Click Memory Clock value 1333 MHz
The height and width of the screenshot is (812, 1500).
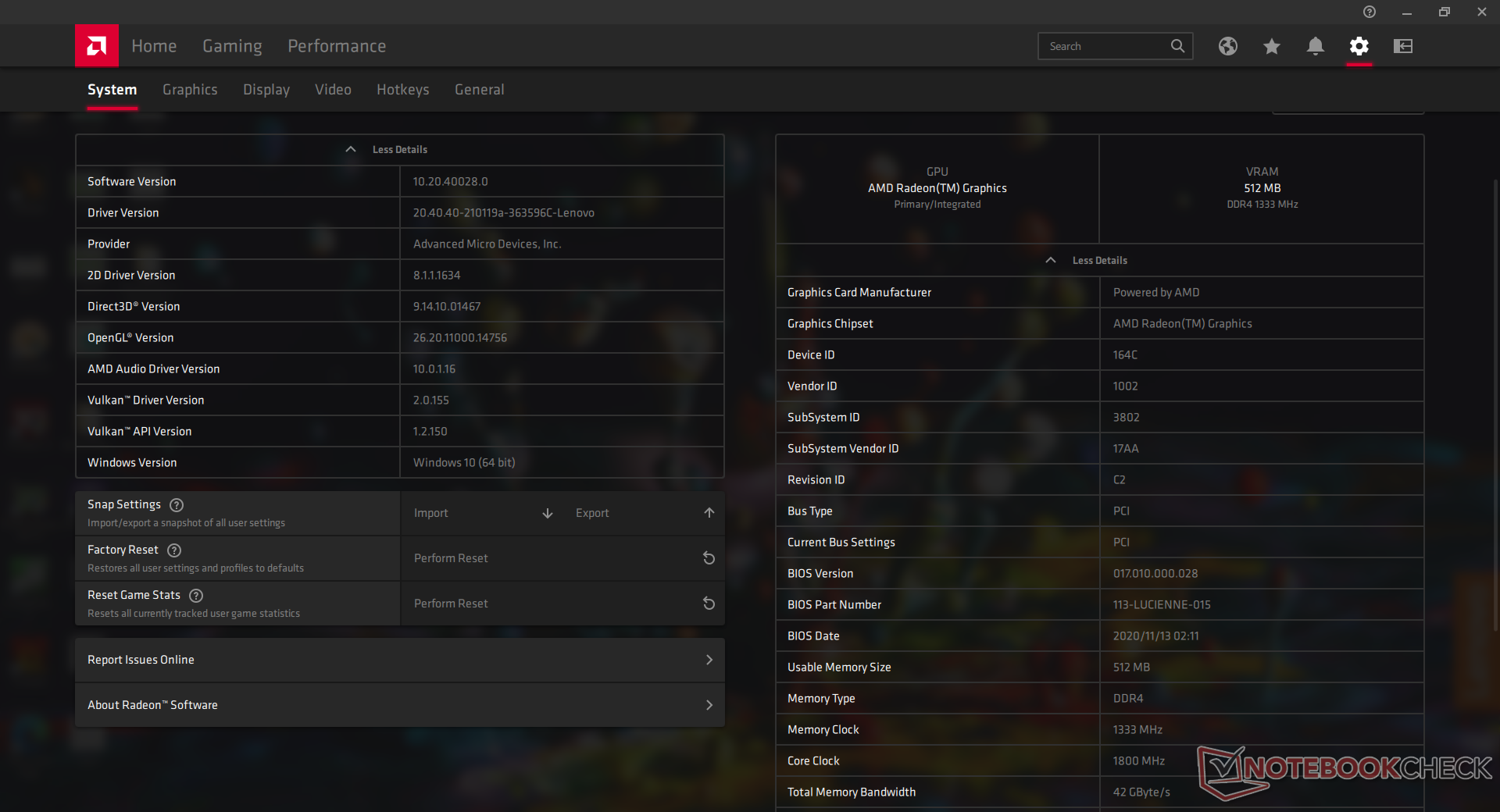[1137, 729]
